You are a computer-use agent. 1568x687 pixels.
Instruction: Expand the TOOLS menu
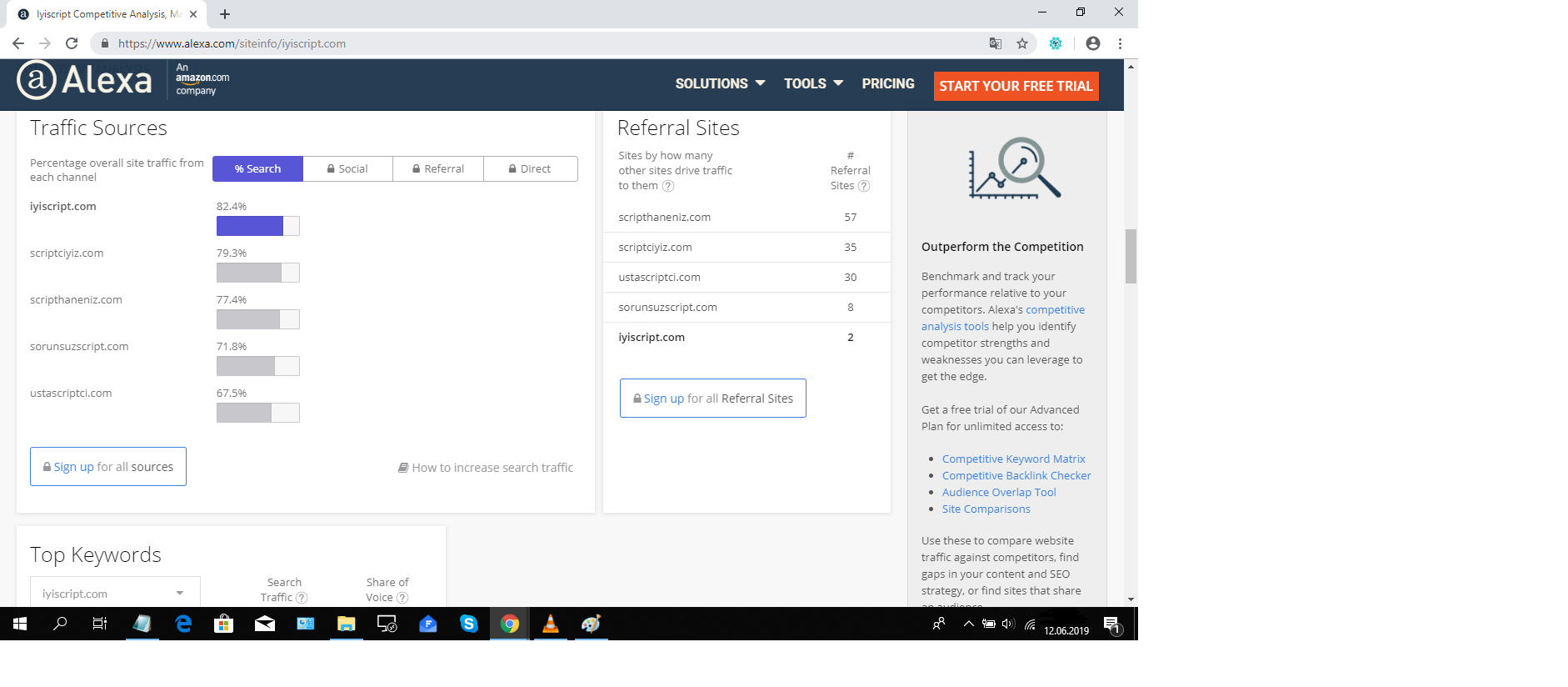tap(813, 83)
